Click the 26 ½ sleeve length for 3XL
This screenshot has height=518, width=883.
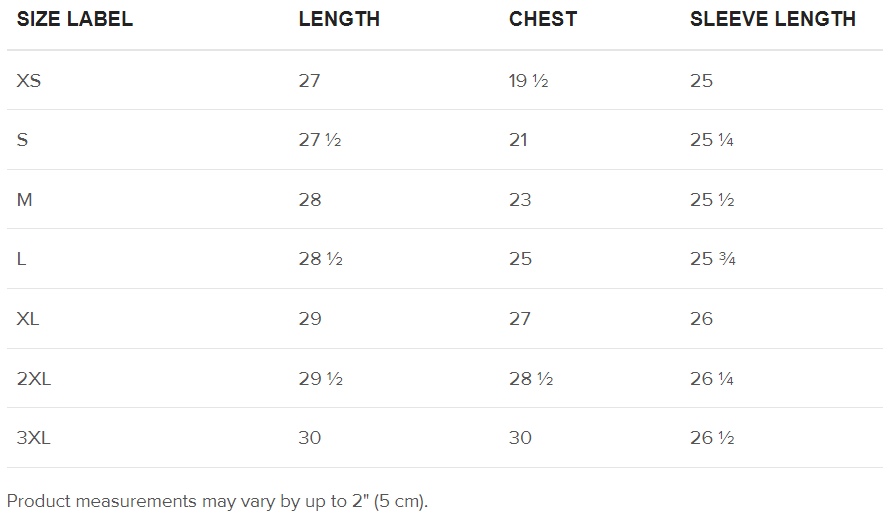[x=712, y=438]
